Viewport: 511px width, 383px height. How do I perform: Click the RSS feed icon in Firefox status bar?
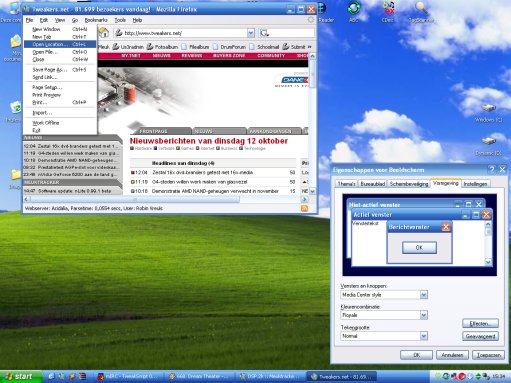pos(304,208)
